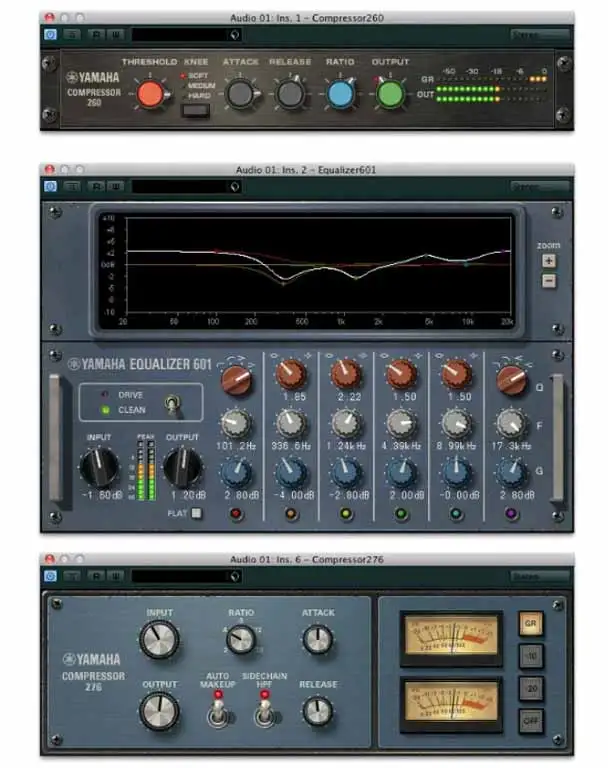This screenshot has height=768, width=608.
Task: Click the Q knob reading 2.22
Action: click(x=346, y=375)
